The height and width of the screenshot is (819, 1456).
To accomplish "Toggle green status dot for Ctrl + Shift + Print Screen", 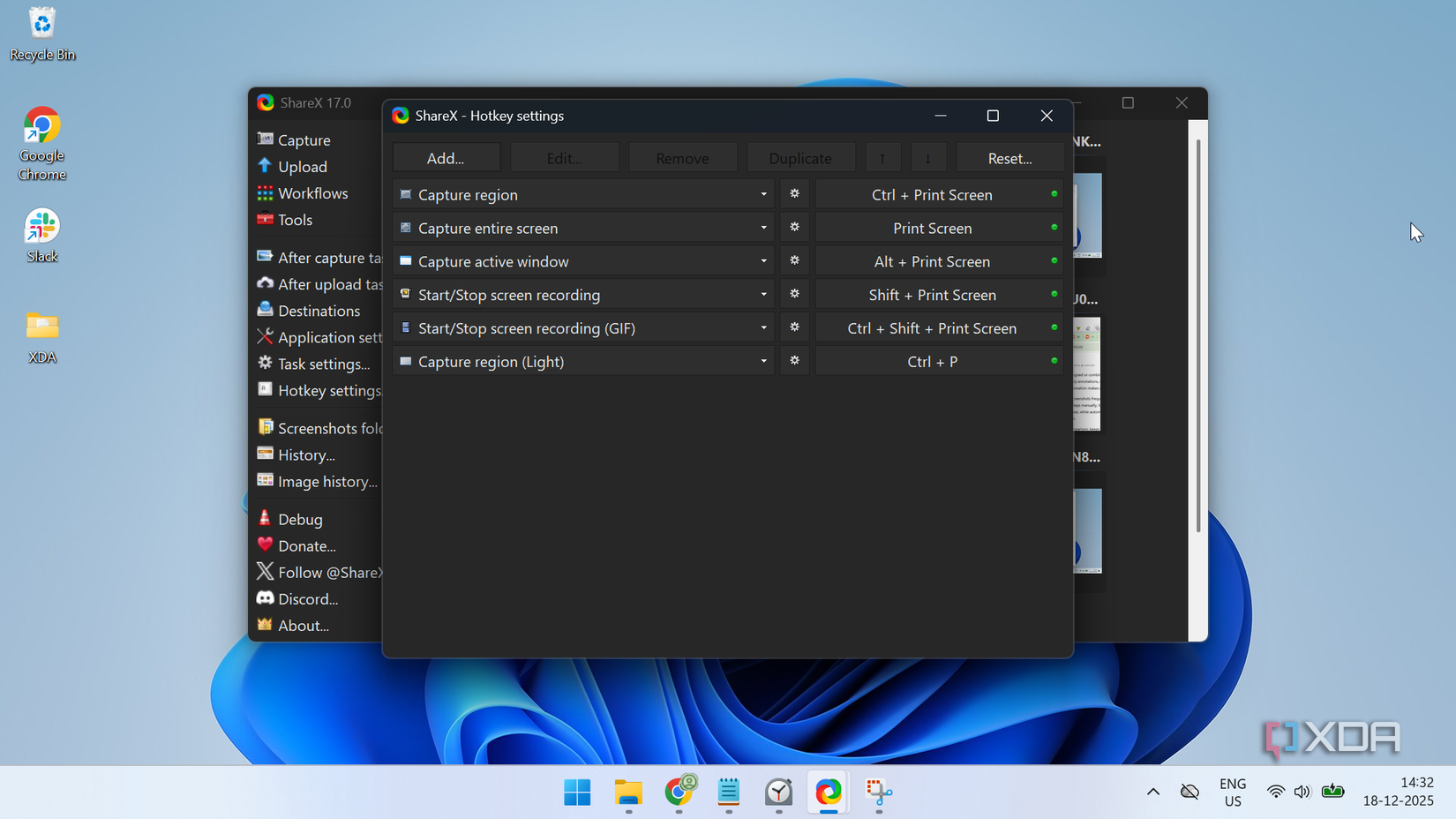I will 1054,327.
